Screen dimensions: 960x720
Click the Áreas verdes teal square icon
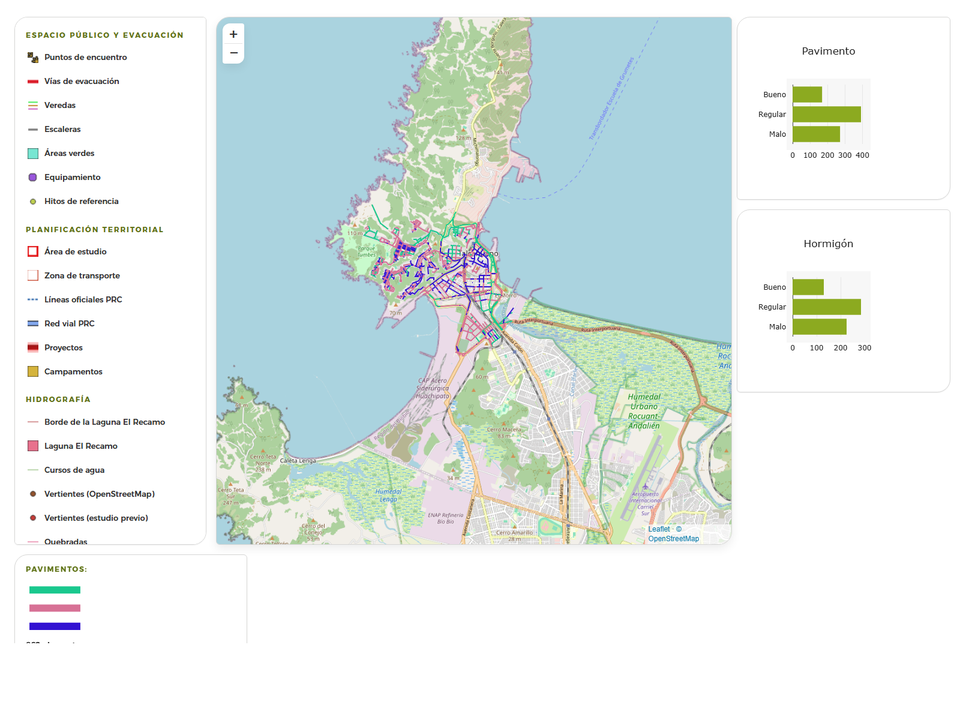pos(33,153)
